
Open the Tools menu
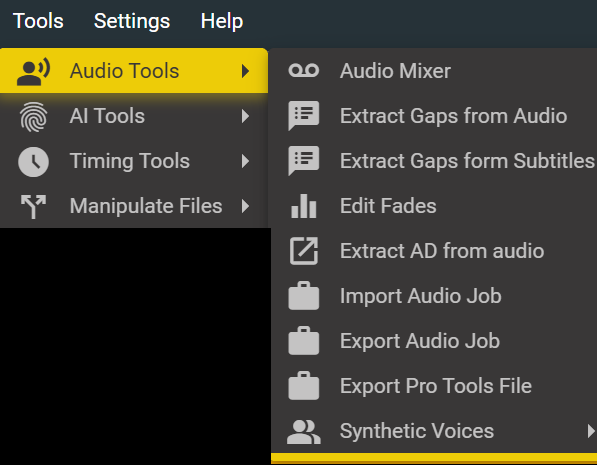pos(38,21)
